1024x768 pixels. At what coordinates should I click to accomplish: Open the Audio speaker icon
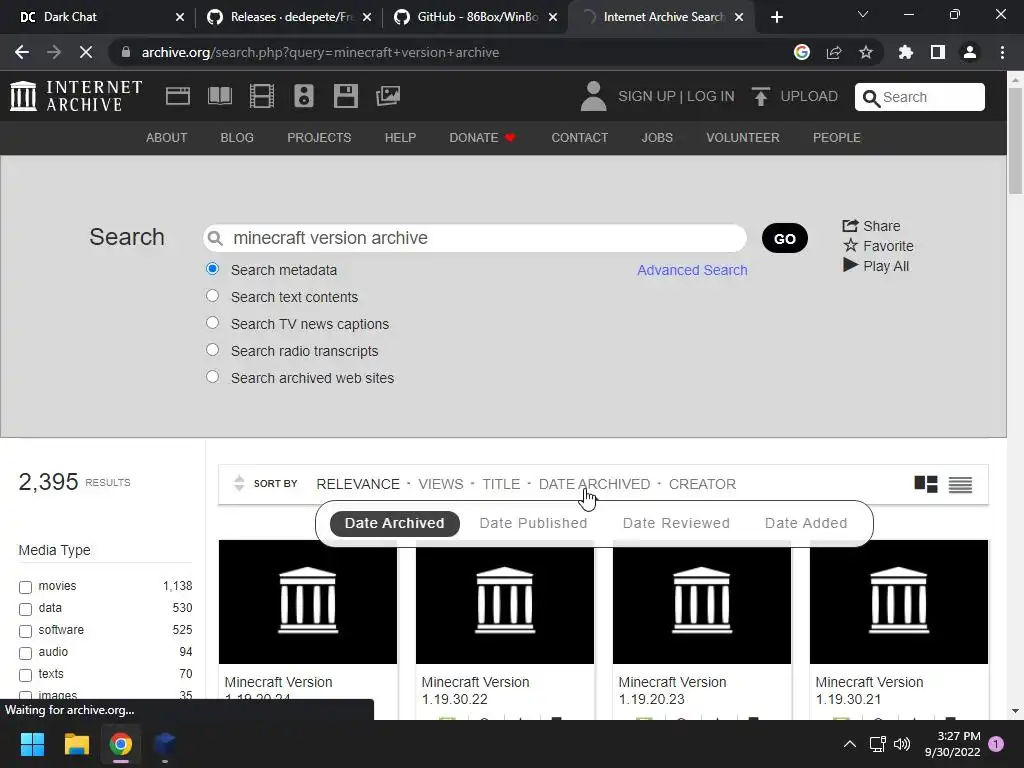(304, 96)
